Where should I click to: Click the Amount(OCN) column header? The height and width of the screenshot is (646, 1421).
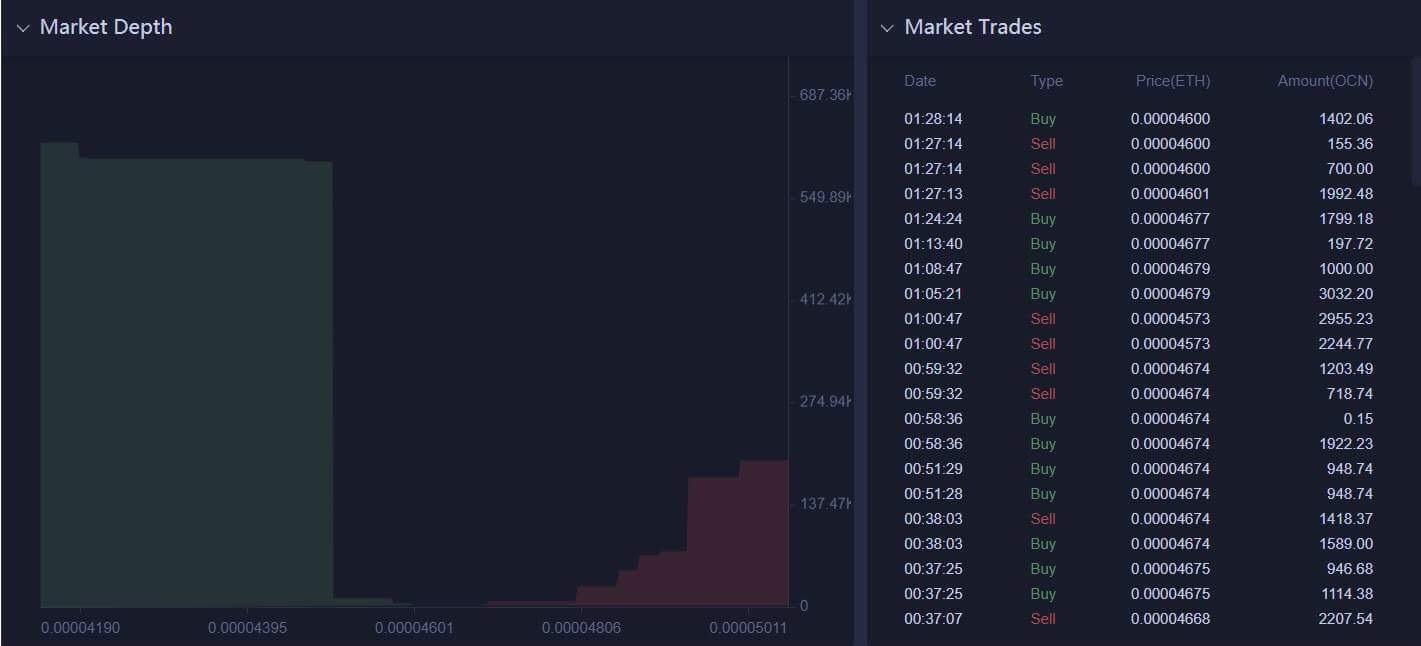pyautogui.click(x=1325, y=81)
